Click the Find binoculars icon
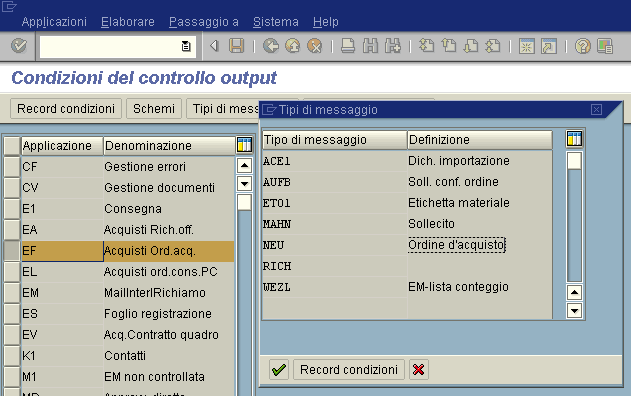Screen dimensions: 631x396 [x=370, y=46]
